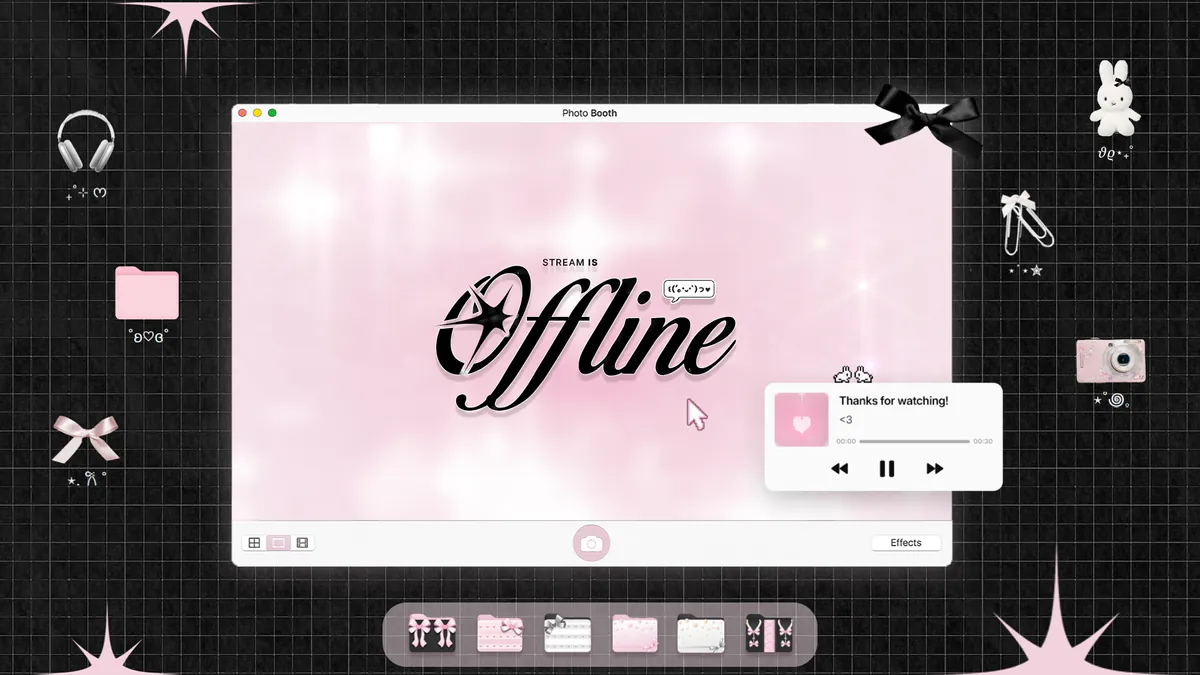
Task: Open the pink striped folder with bow in dock
Action: tap(500, 634)
